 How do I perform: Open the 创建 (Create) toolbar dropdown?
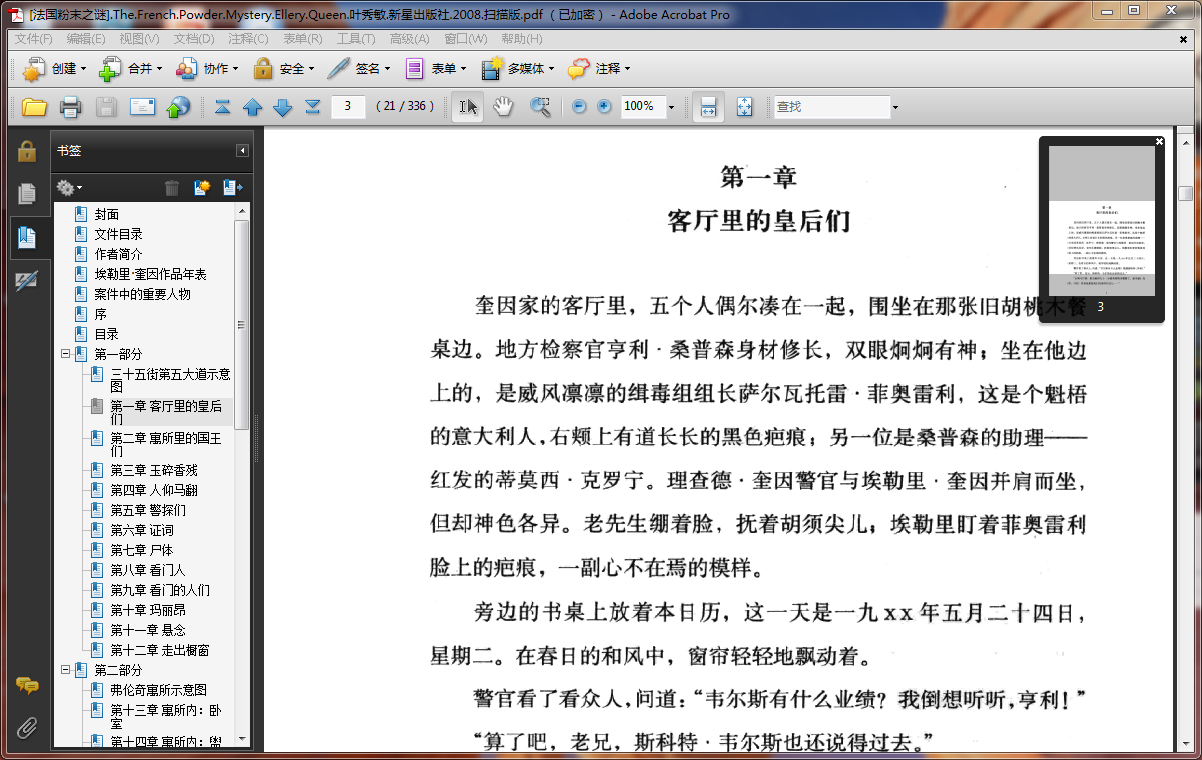click(55, 69)
